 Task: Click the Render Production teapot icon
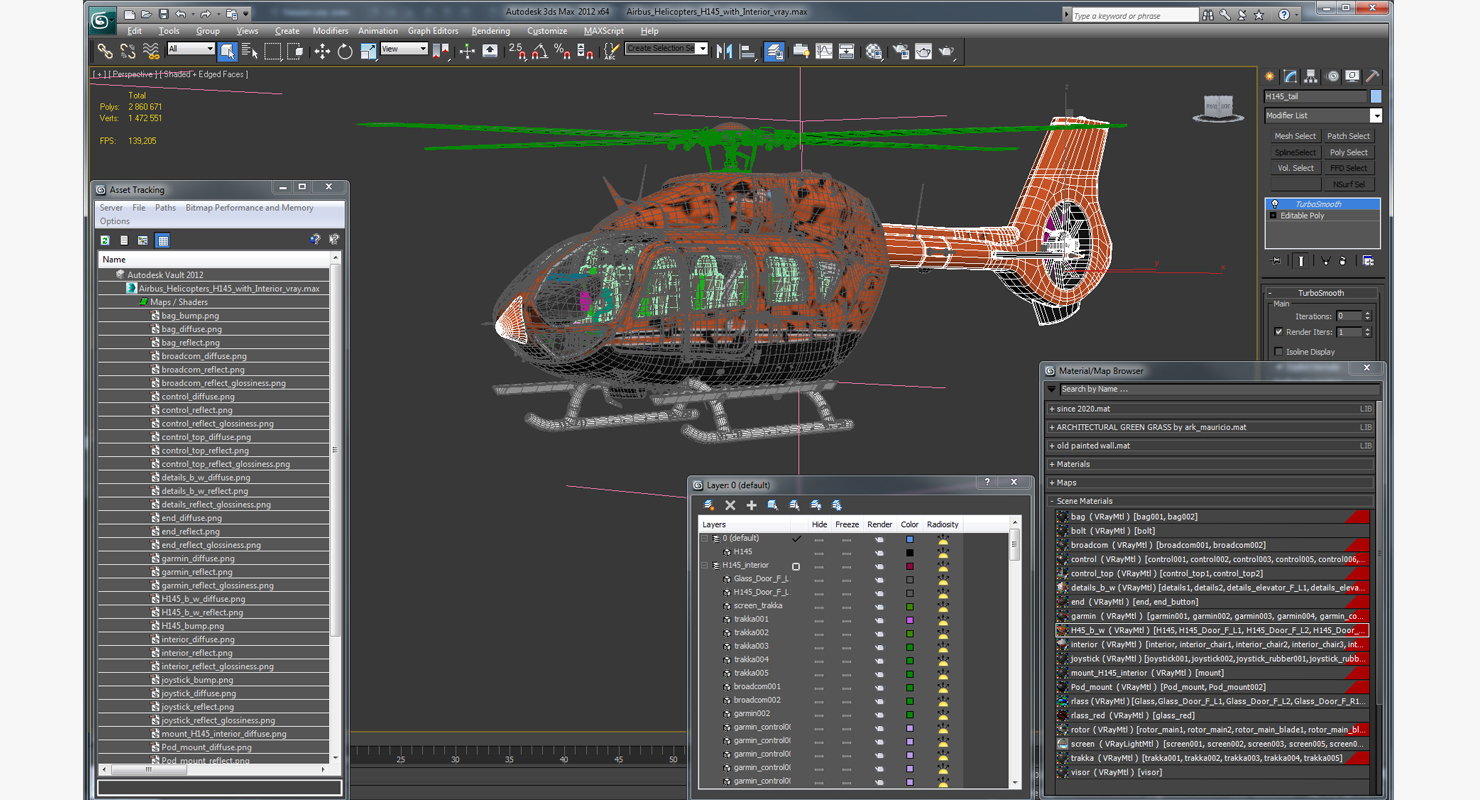click(946, 50)
